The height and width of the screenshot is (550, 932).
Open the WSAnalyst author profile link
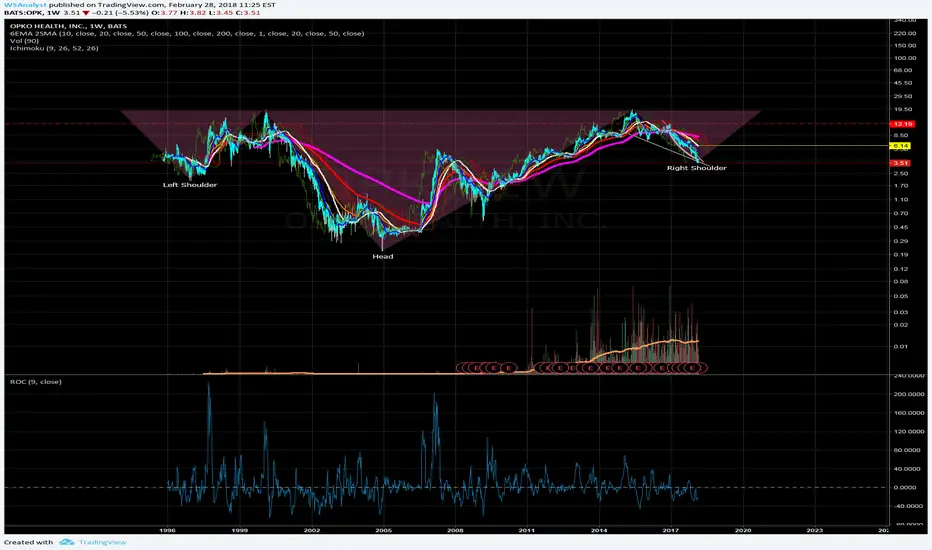pos(25,5)
